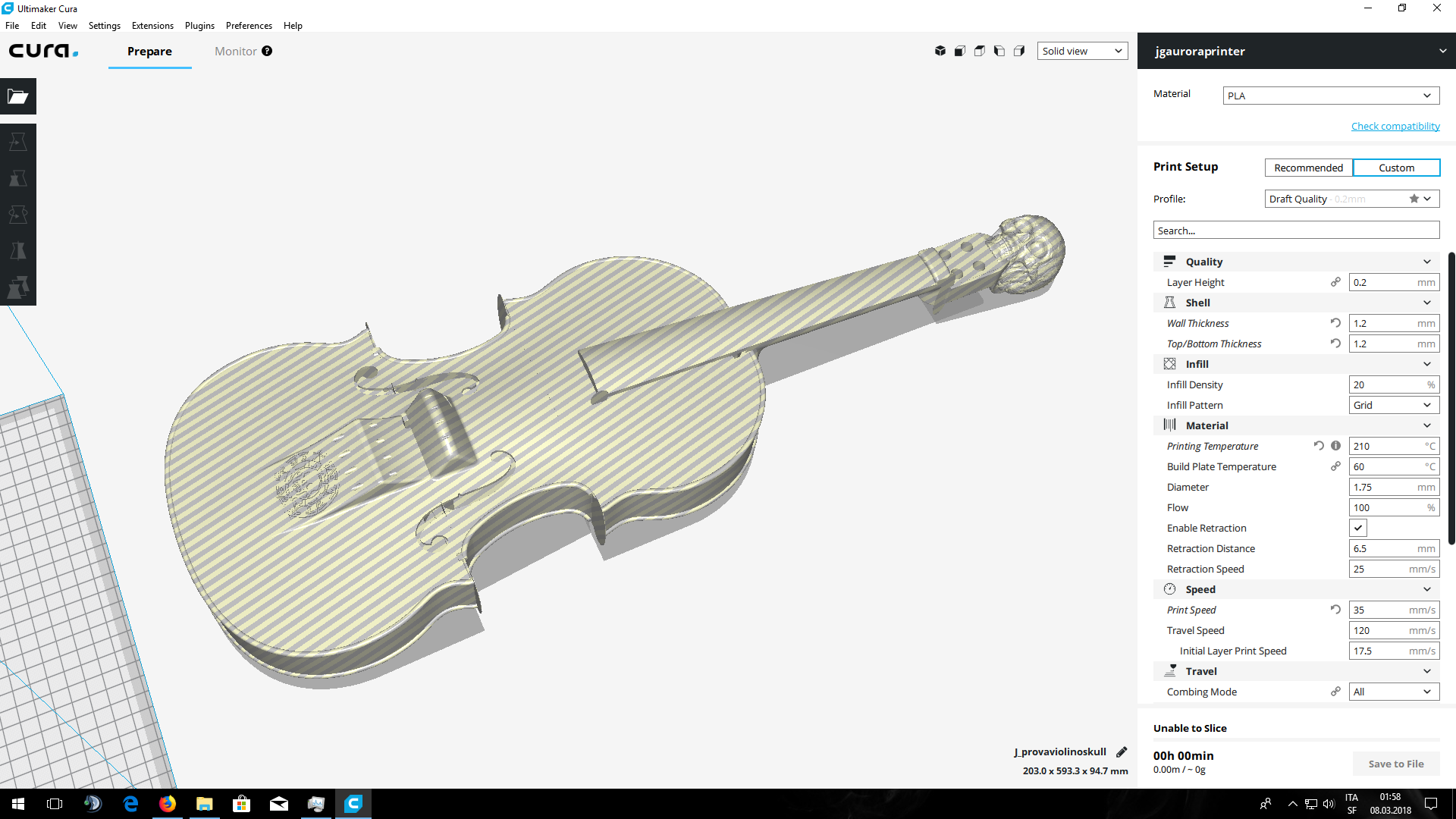Open the Help menu
This screenshot has height=819, width=1456.
tap(293, 25)
